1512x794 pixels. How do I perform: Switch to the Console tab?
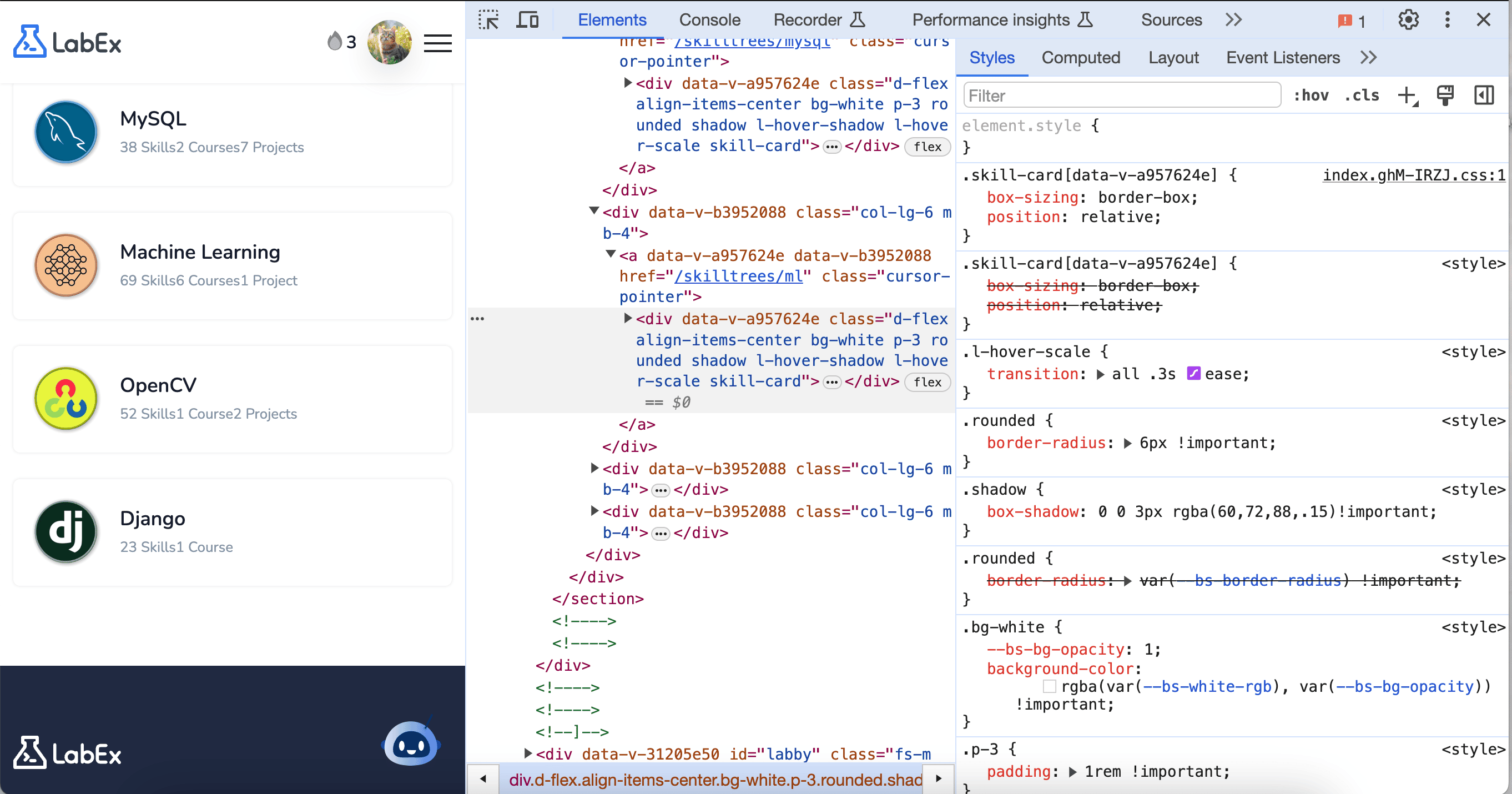709,19
